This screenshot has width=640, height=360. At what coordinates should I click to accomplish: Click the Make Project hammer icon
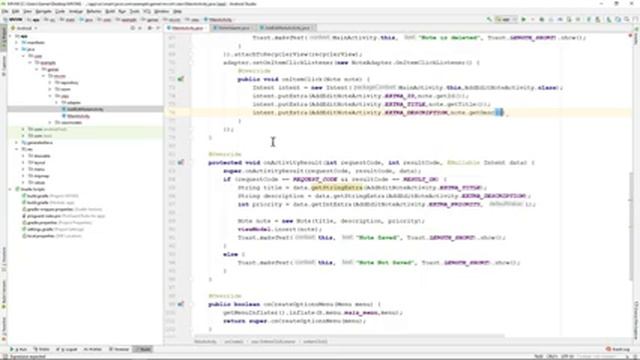489,19
